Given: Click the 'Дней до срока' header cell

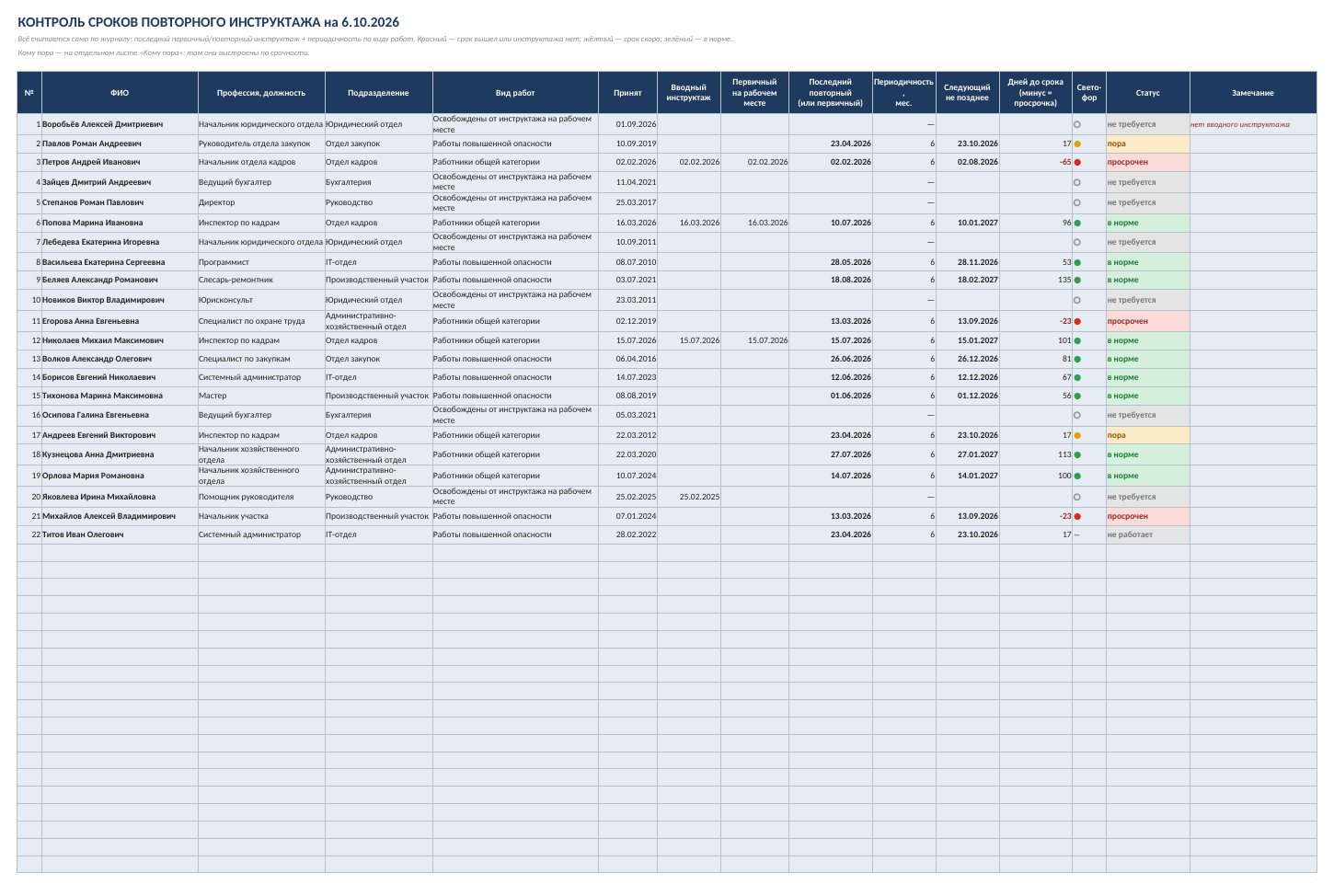Looking at the screenshot, I should tap(1036, 93).
